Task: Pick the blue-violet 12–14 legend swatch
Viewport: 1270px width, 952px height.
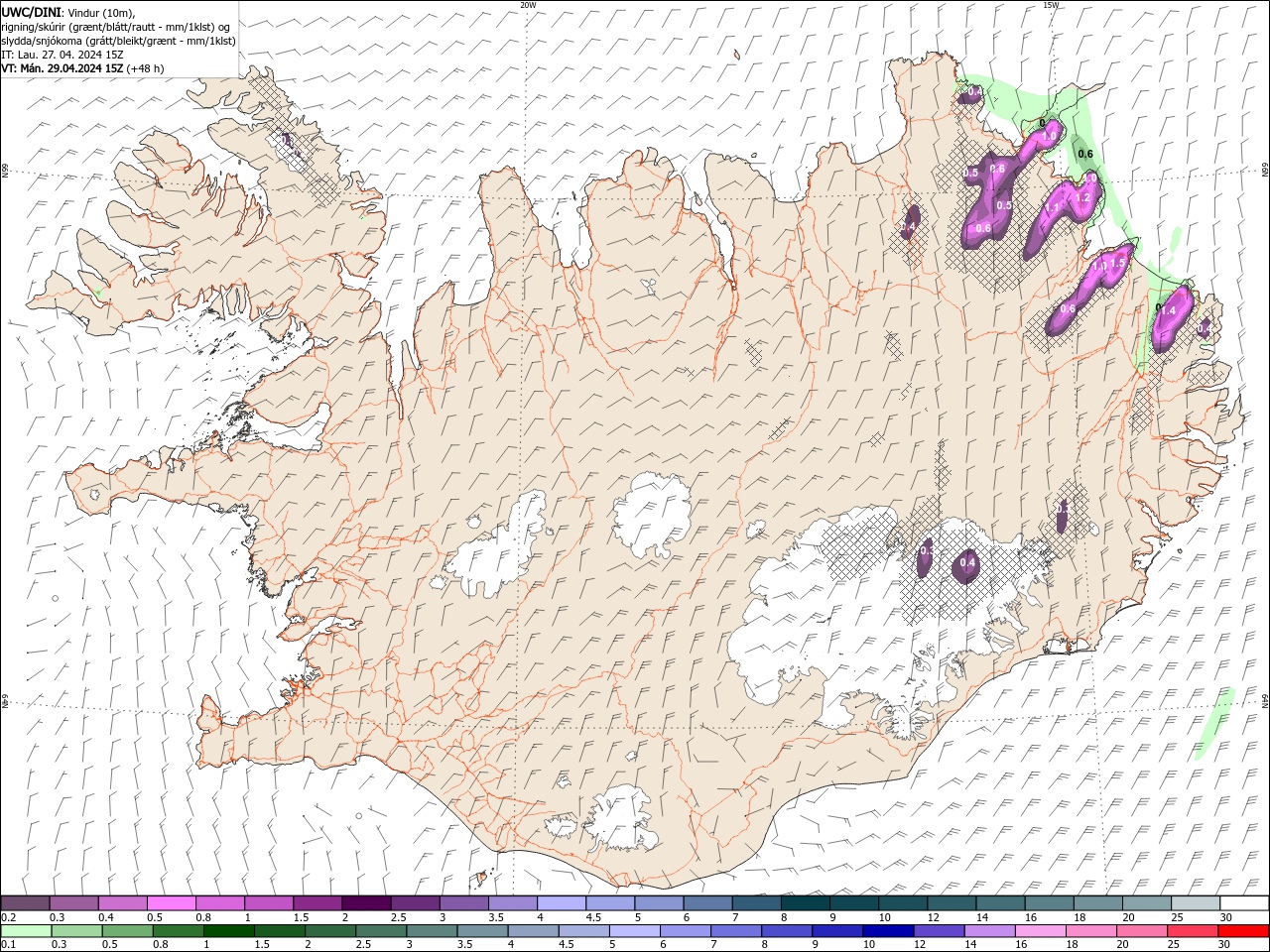Action: tap(939, 931)
